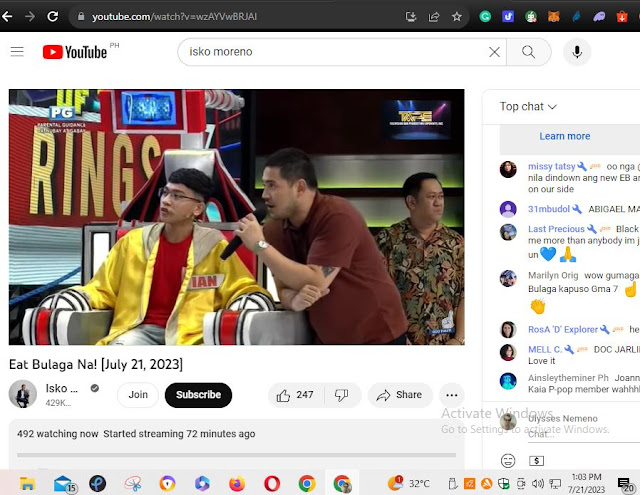
Task: Click the video title Eat Bulaga Na!
Action: coord(96,364)
